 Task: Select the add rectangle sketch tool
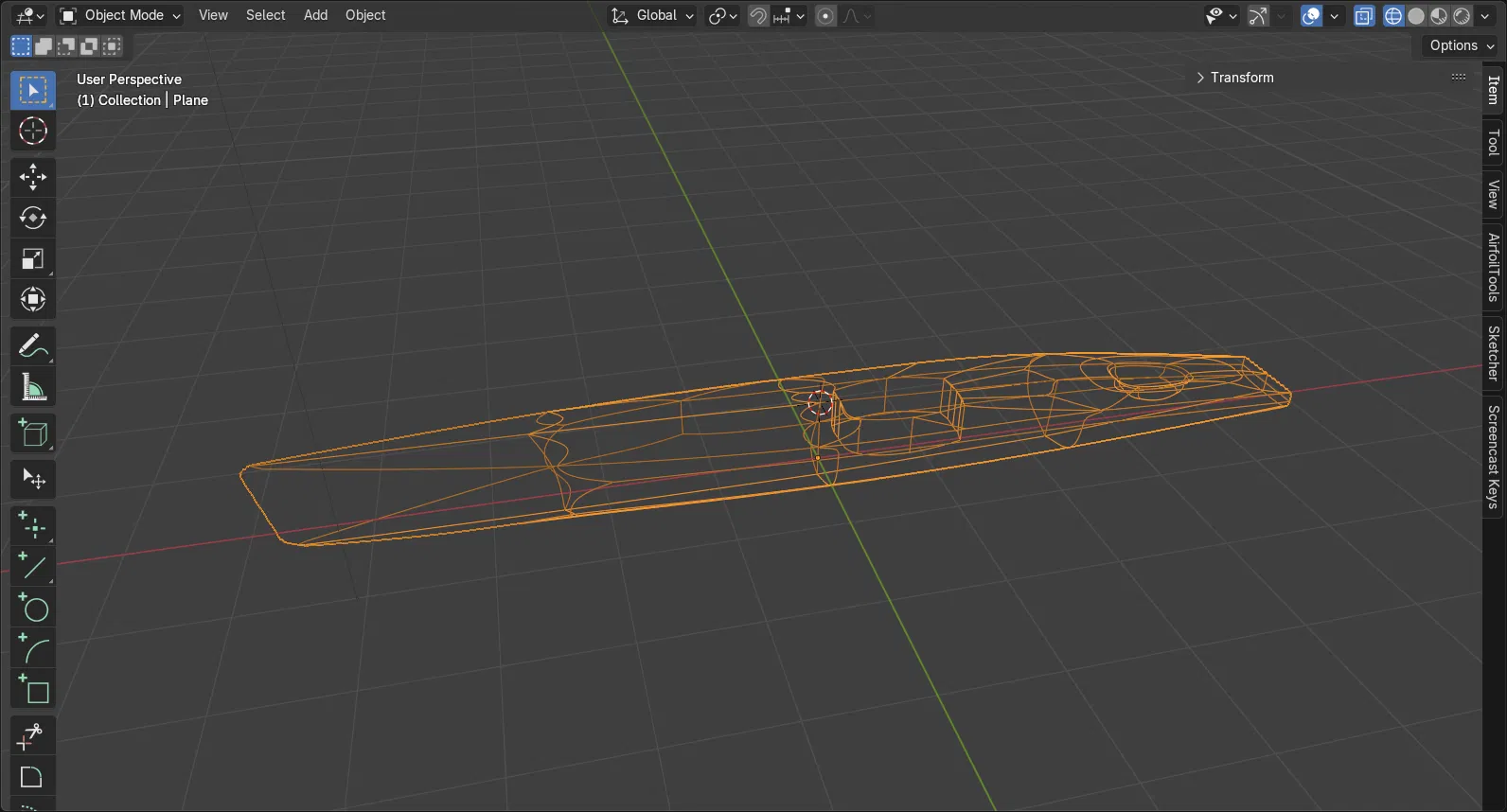(x=33, y=690)
